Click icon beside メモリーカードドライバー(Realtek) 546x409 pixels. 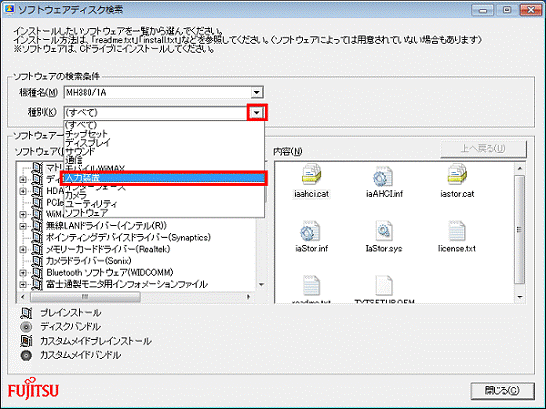(37, 249)
